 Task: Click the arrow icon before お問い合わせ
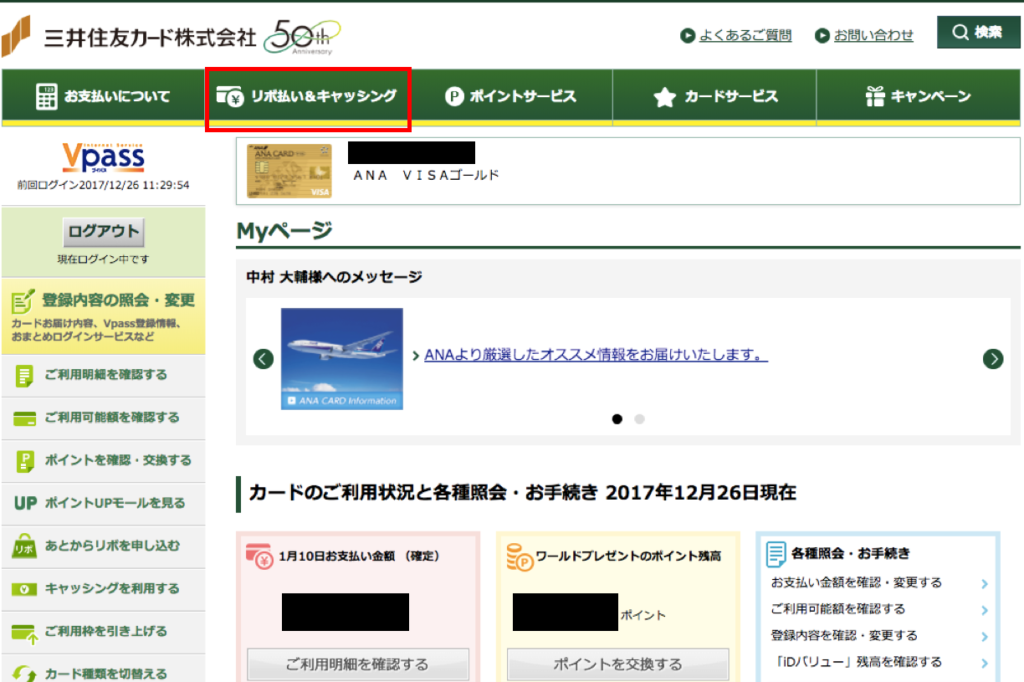pos(822,35)
